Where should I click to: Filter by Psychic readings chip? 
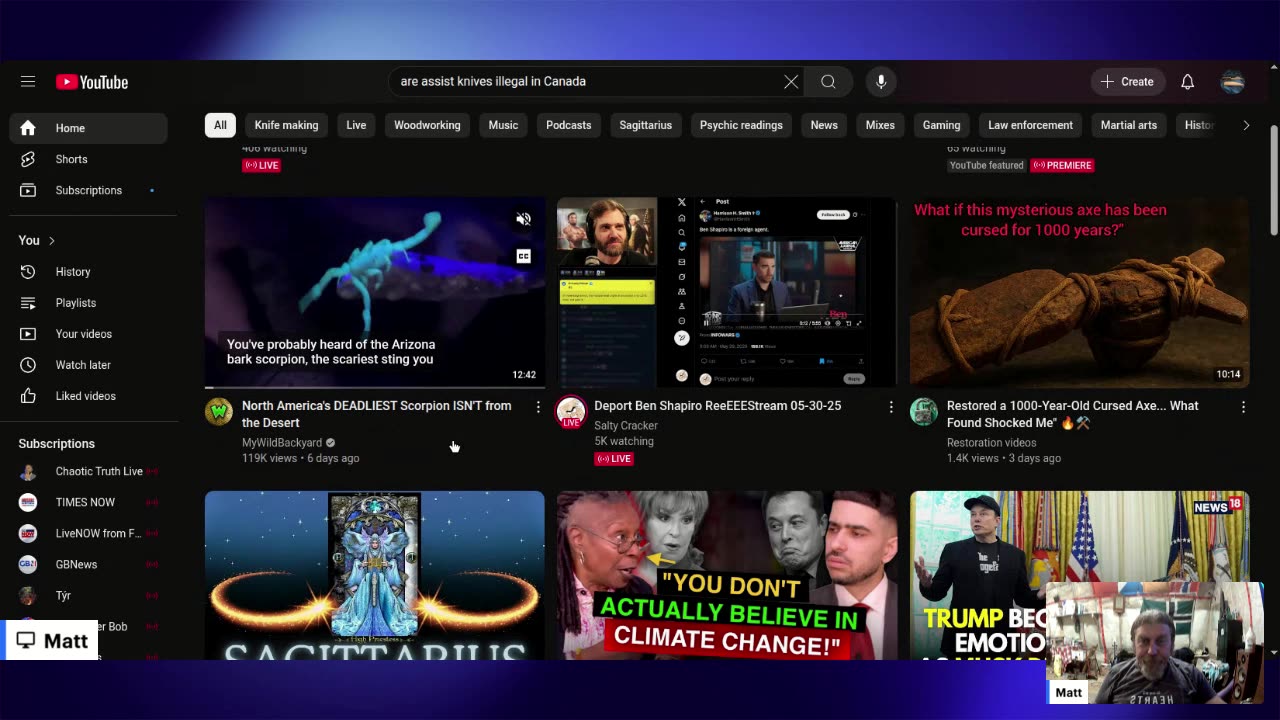[x=741, y=125]
